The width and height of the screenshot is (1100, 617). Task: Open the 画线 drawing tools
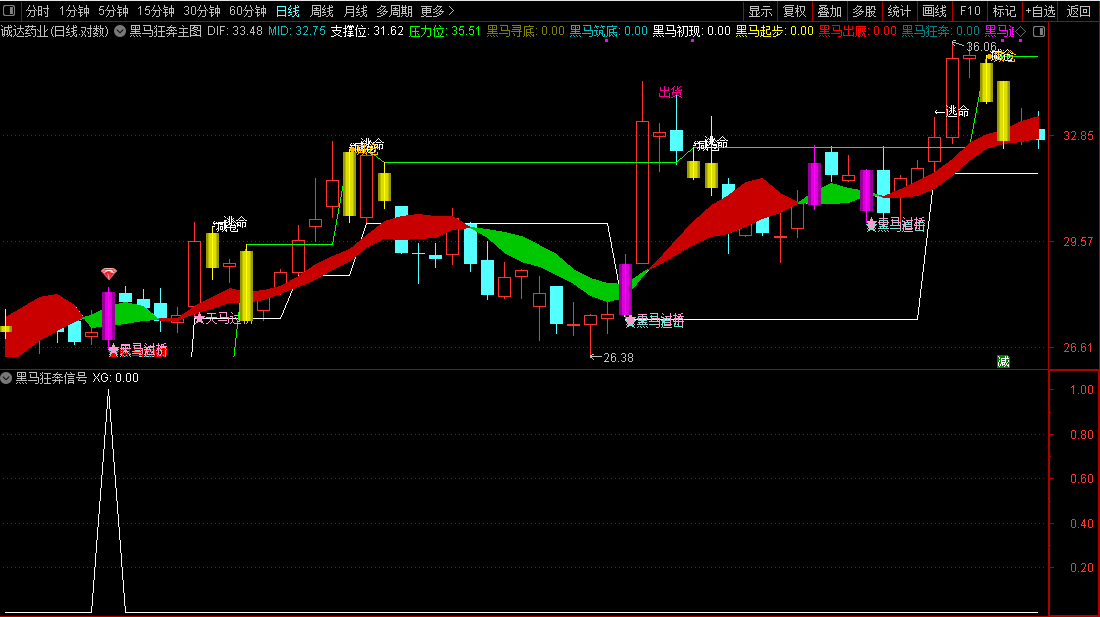[x=934, y=11]
